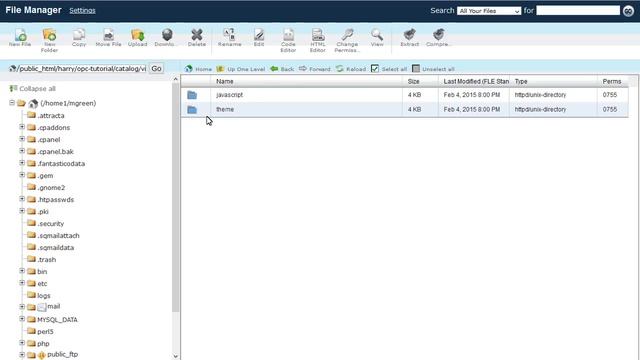Select the .attracta tree folder

pyautogui.click(x=51, y=116)
